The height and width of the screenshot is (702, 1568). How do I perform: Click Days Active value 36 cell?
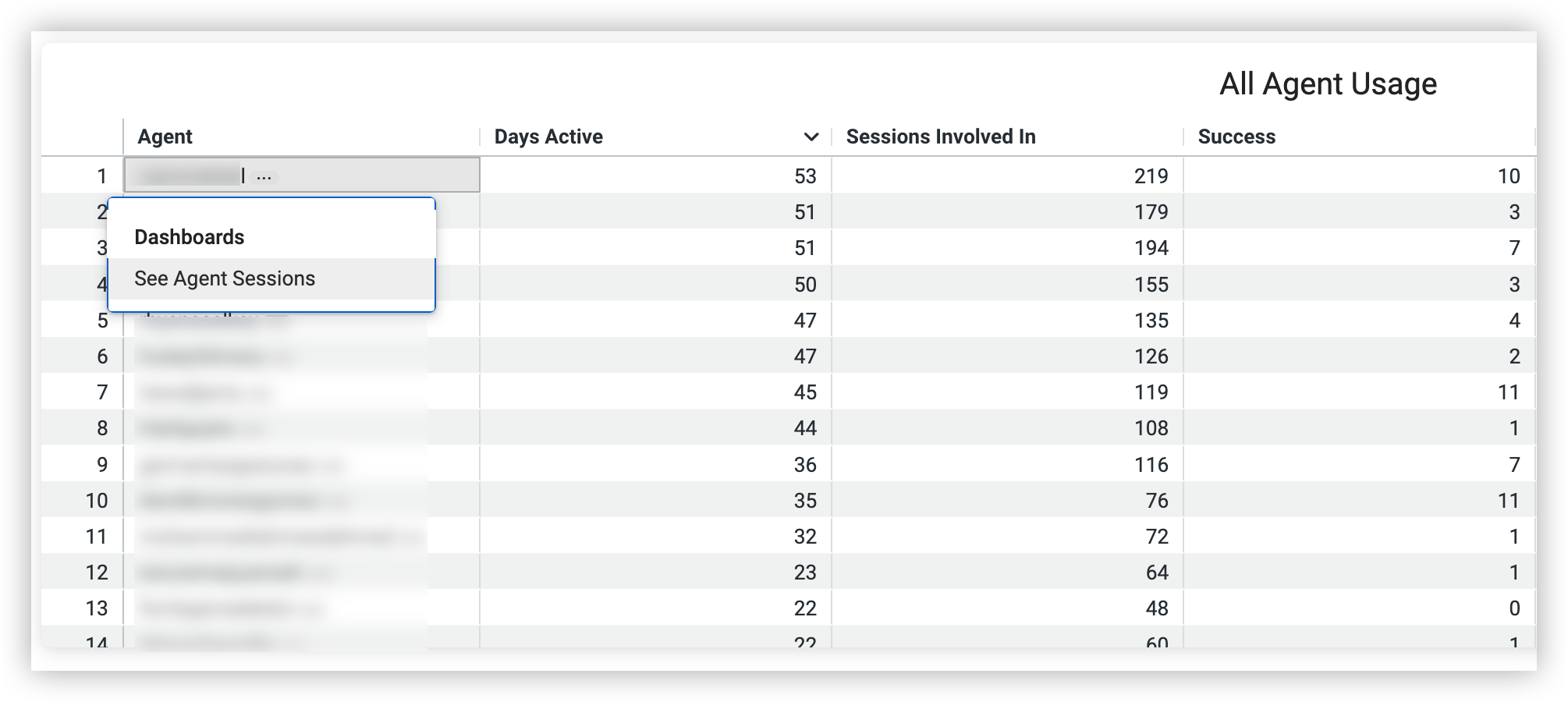[655, 465]
